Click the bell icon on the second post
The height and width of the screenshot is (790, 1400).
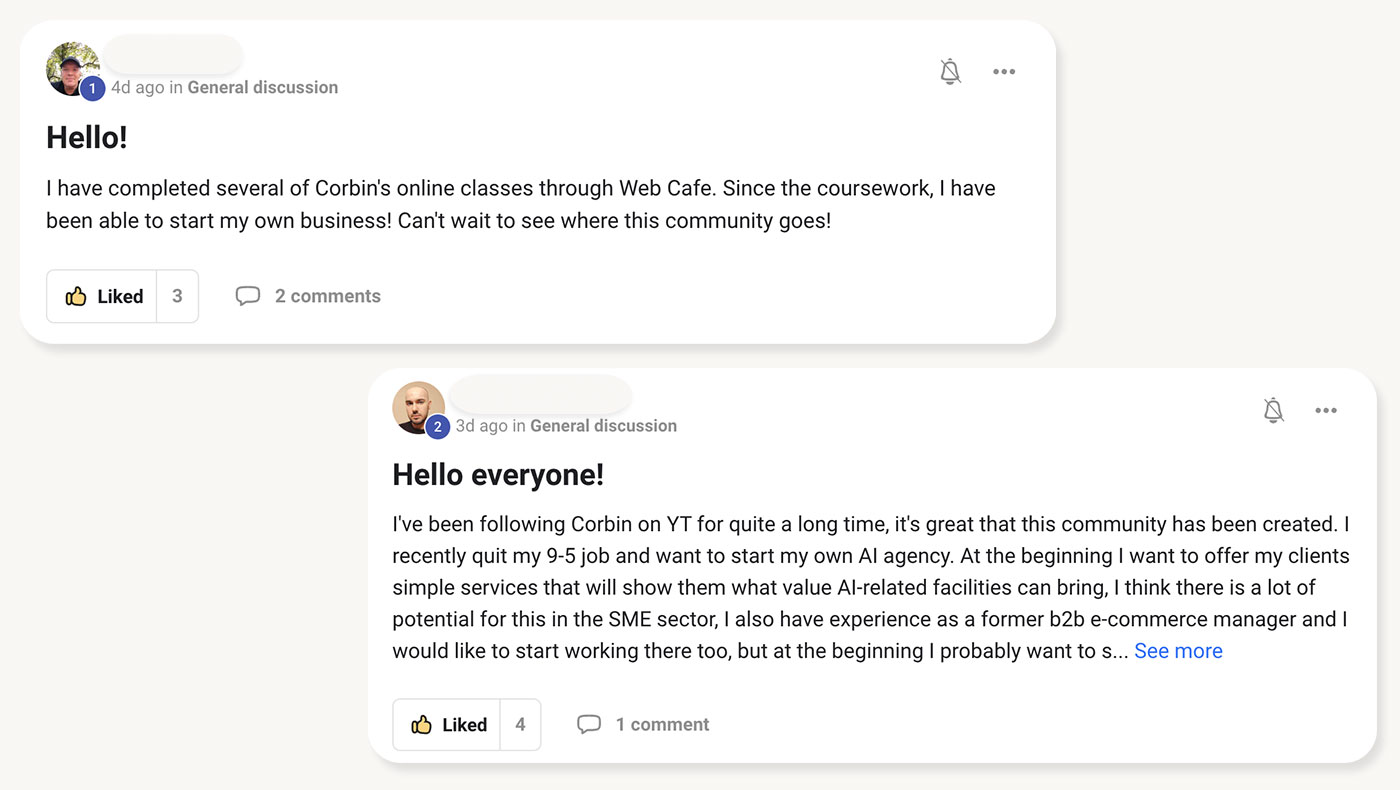[1273, 410]
